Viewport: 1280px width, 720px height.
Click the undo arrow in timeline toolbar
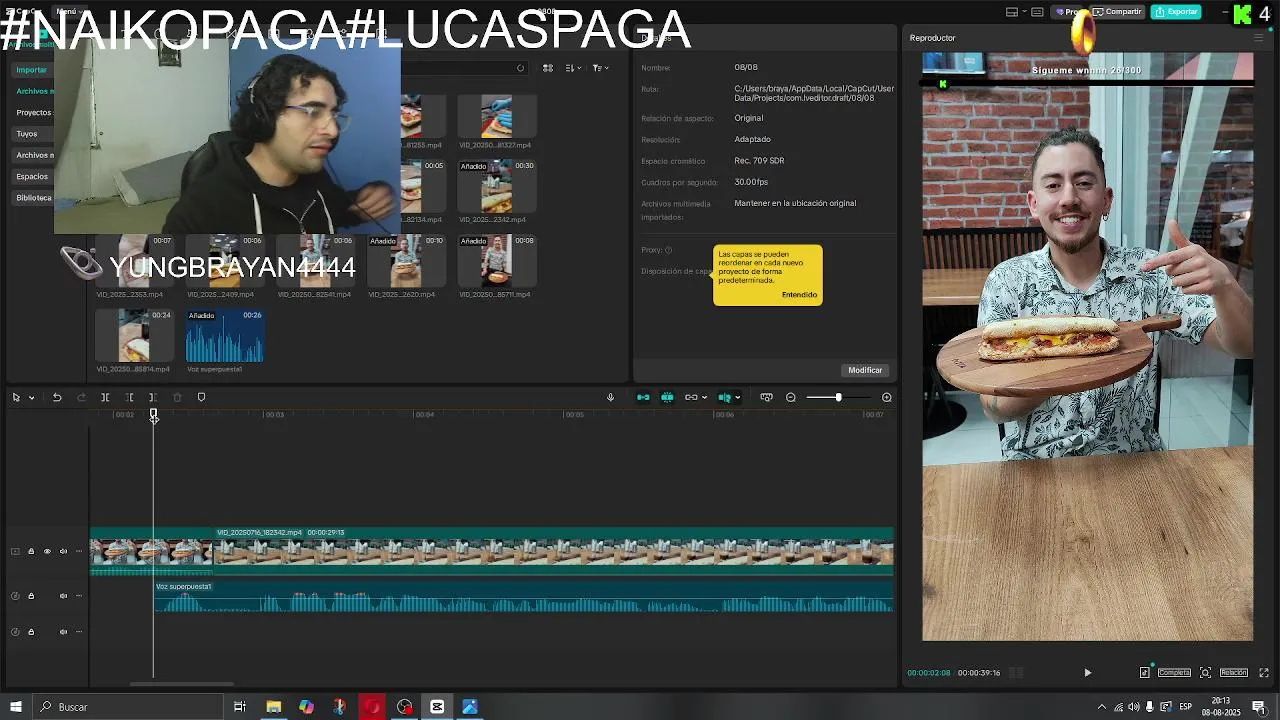(x=57, y=397)
